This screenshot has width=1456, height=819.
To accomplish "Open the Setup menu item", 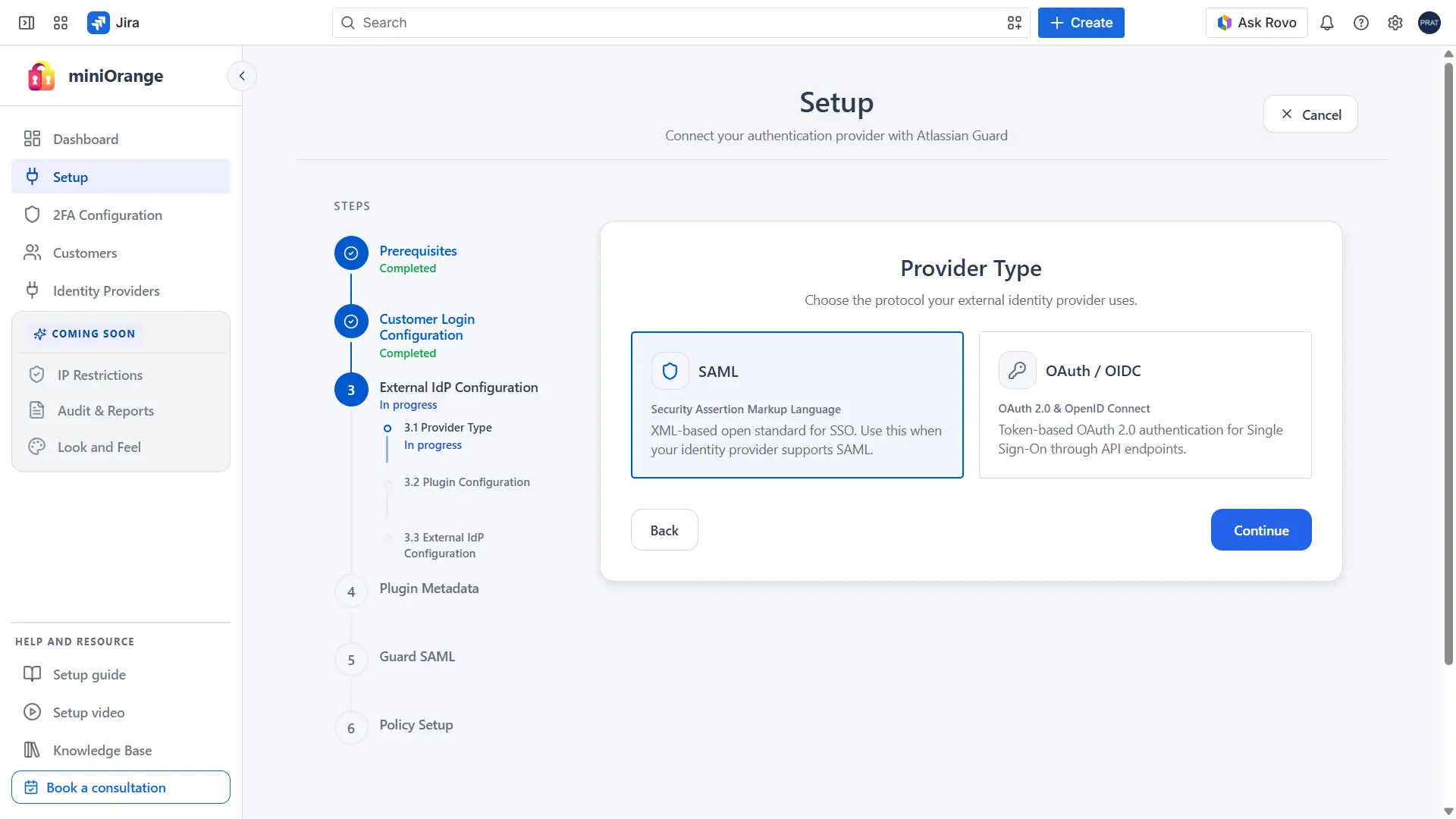I will [x=121, y=177].
